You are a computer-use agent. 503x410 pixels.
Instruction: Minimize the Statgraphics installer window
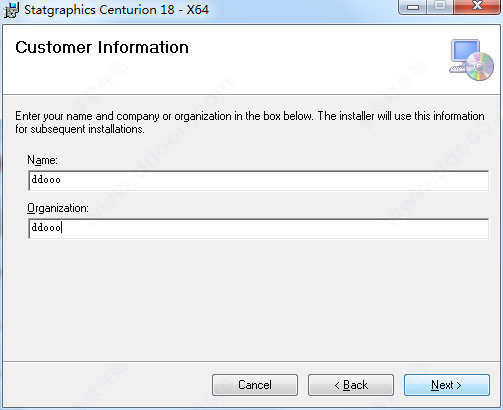point(413,7)
